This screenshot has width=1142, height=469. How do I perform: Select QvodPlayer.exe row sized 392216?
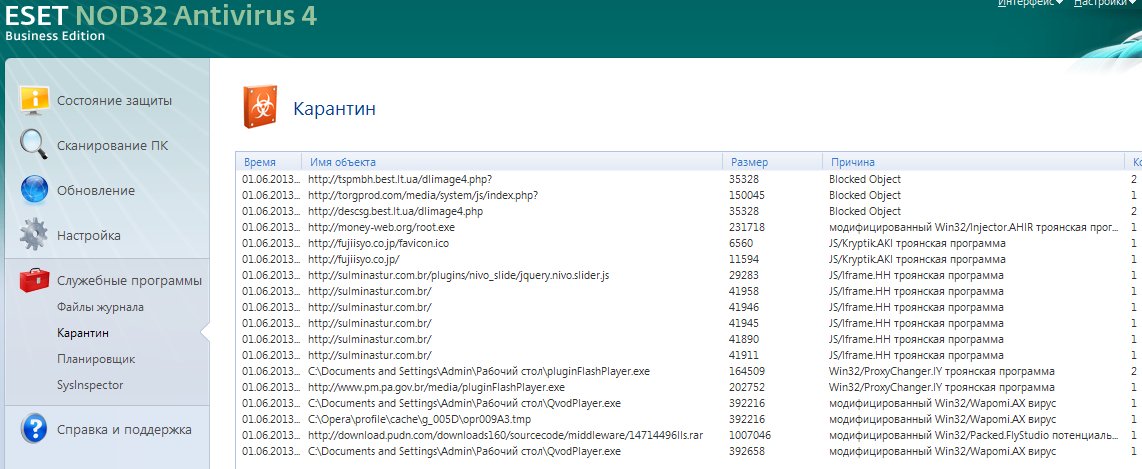pyautogui.click(x=689, y=403)
